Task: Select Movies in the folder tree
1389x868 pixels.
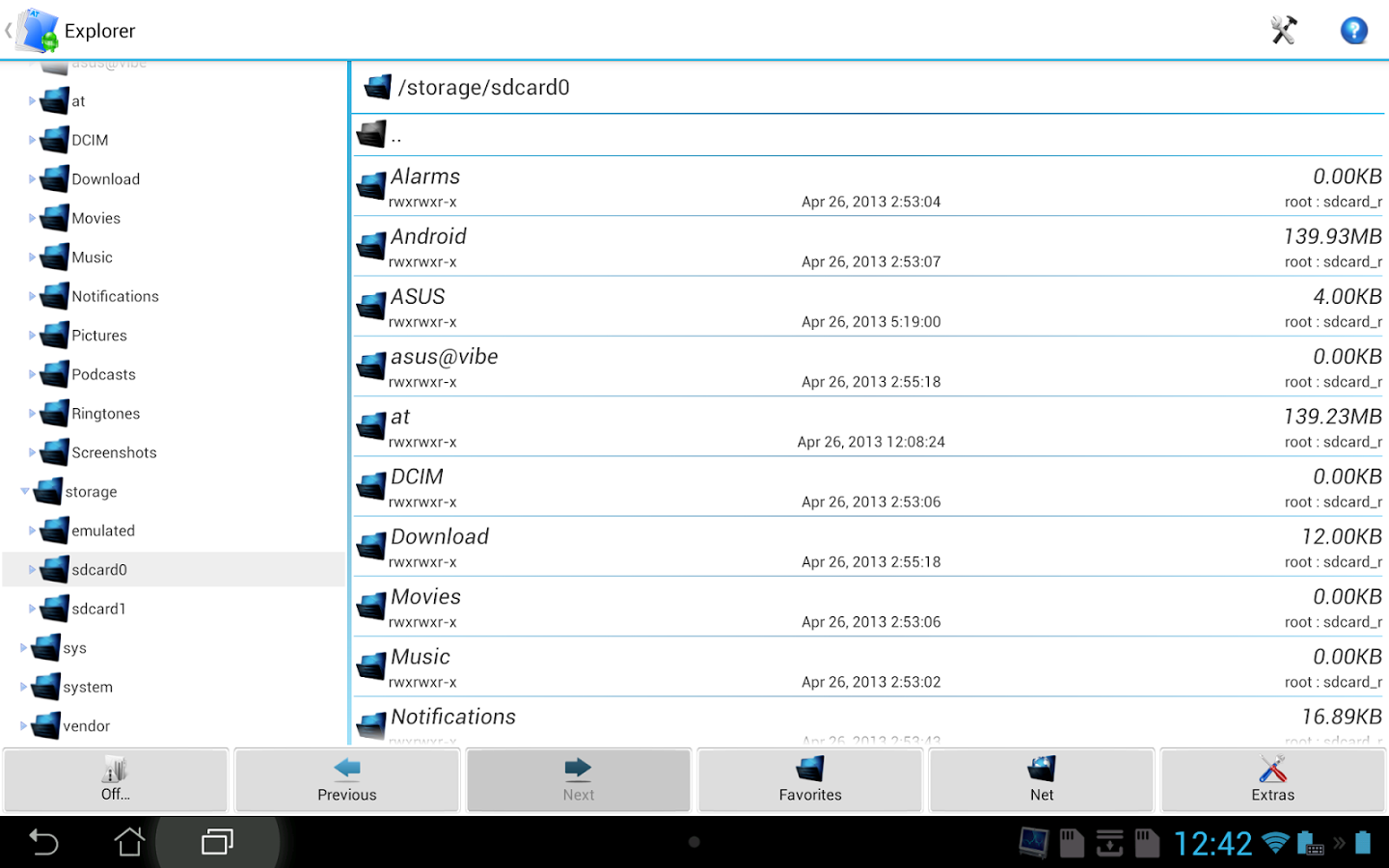Action: click(96, 218)
